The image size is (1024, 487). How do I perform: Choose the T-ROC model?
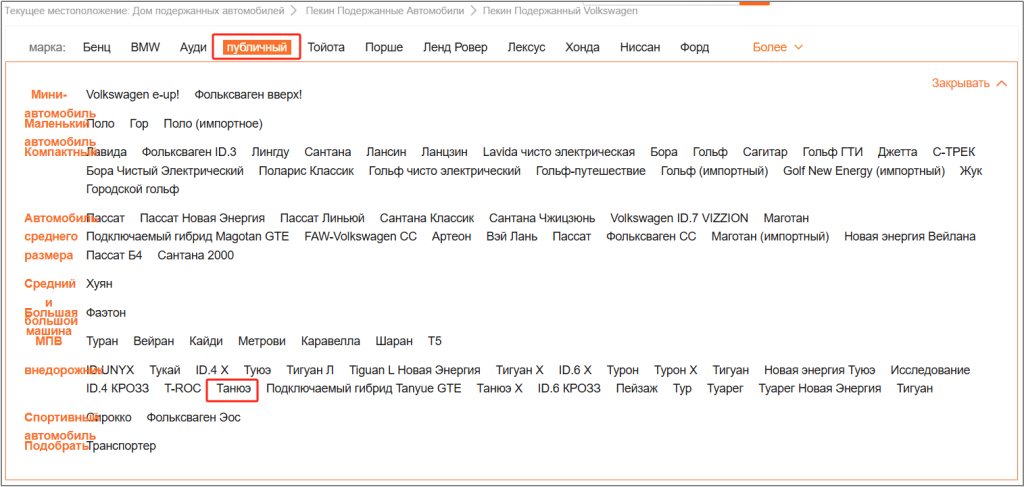182,388
